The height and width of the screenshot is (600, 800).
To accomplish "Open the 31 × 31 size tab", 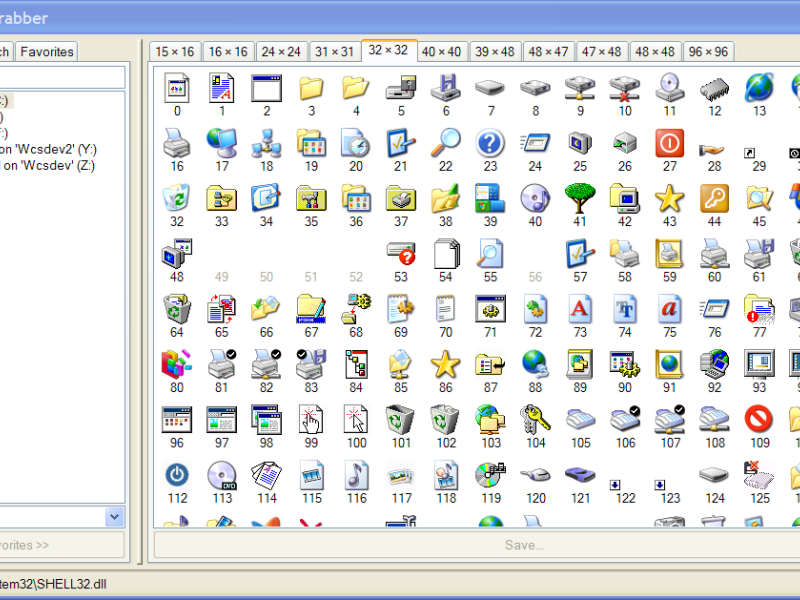I will 334,52.
